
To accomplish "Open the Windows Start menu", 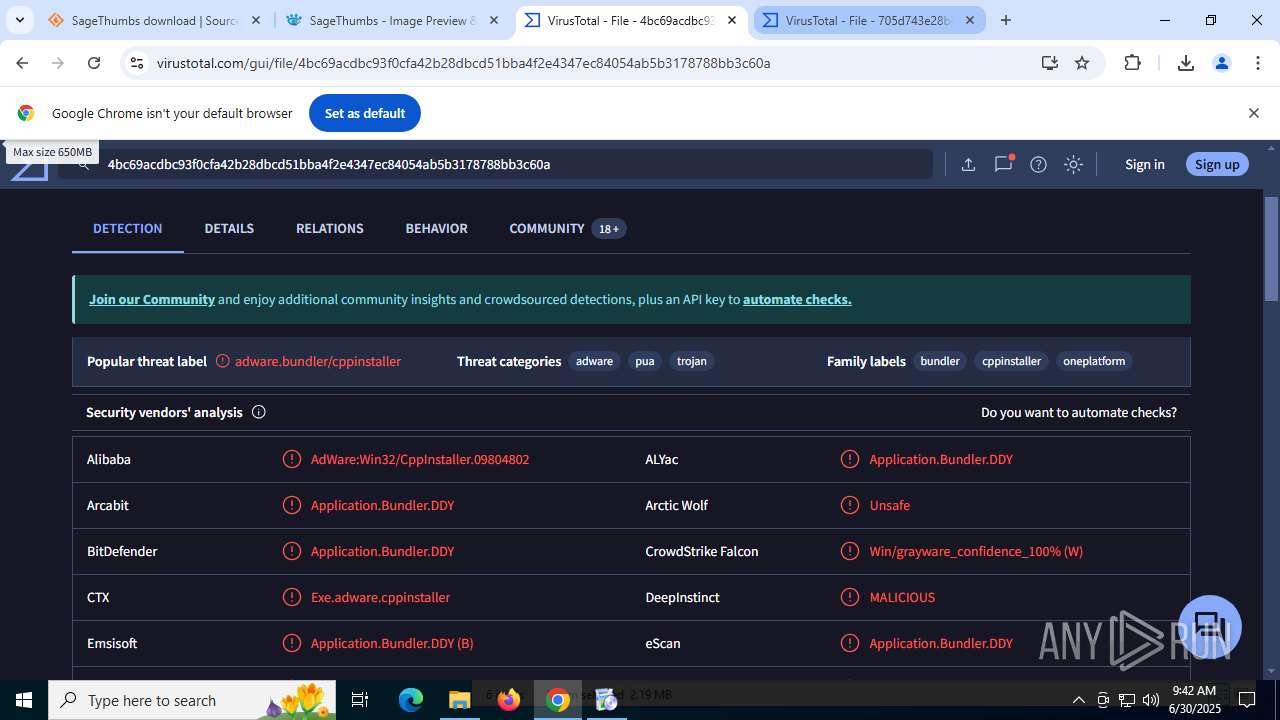I will [x=24, y=700].
